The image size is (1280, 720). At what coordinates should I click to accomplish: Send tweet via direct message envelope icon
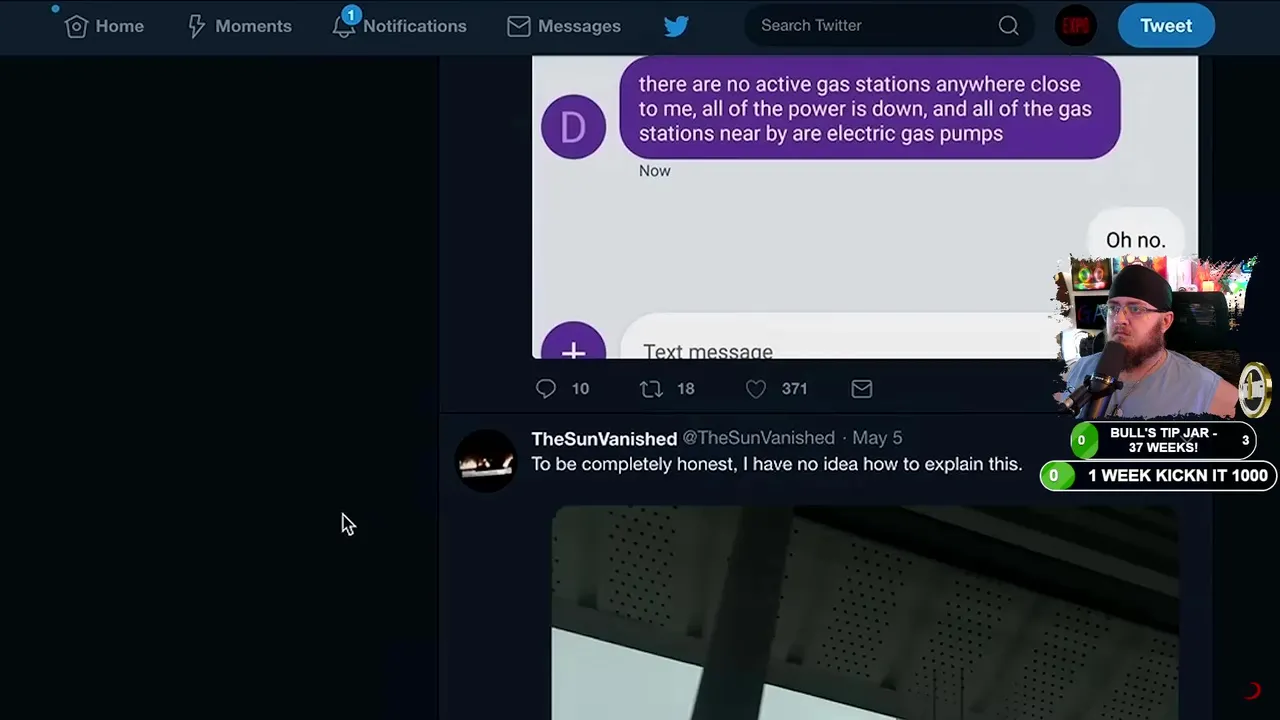coord(862,389)
